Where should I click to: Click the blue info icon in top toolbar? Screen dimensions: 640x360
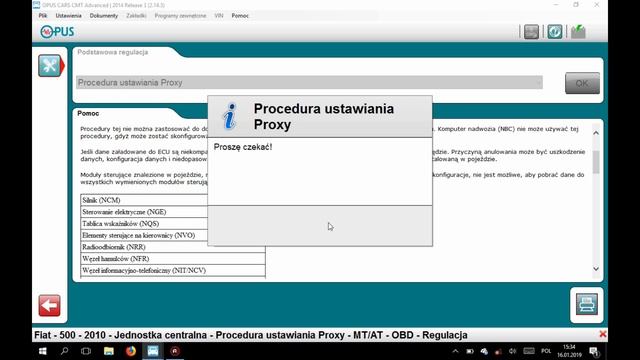(x=555, y=31)
